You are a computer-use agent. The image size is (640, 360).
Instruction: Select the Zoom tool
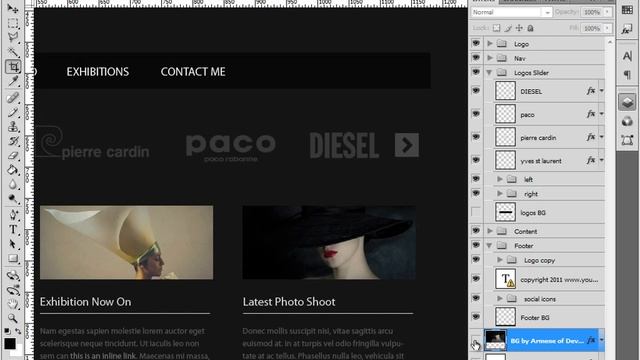pos(13,318)
